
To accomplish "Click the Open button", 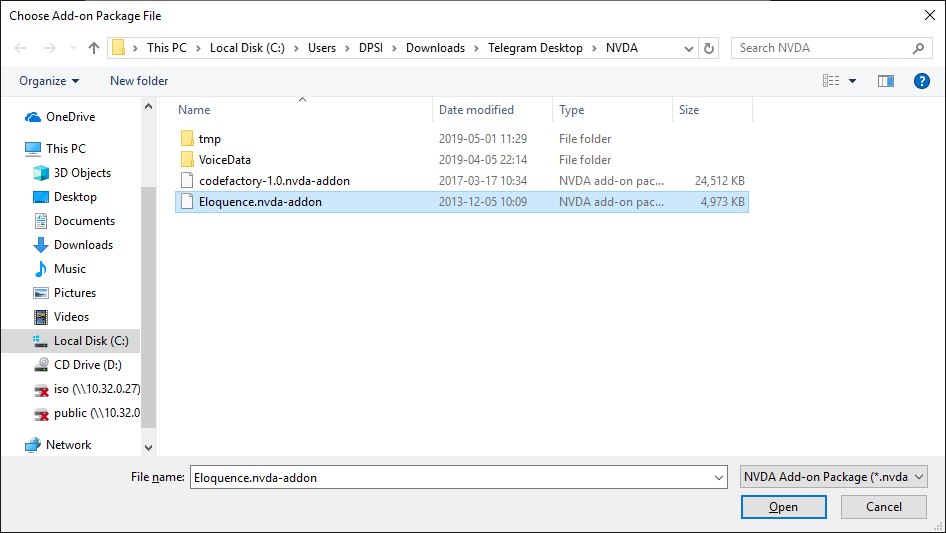I will 784,507.
